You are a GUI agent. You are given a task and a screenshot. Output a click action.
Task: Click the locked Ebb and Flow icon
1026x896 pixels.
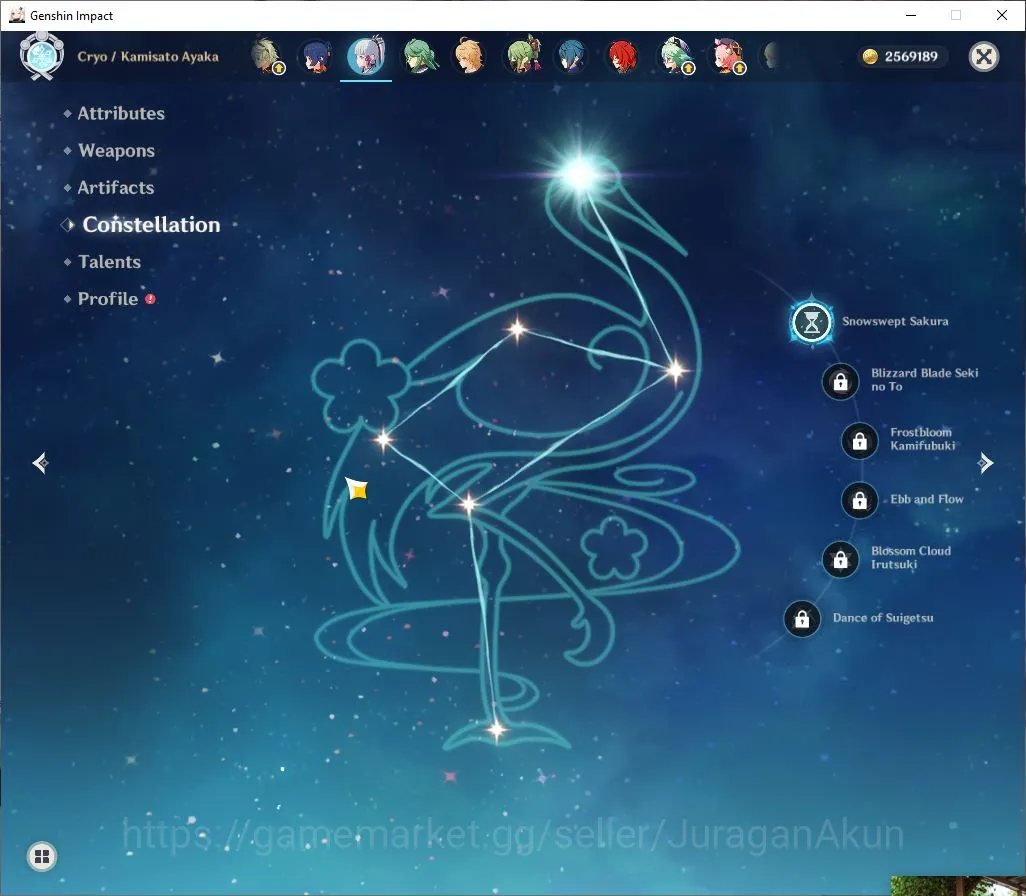(x=860, y=500)
